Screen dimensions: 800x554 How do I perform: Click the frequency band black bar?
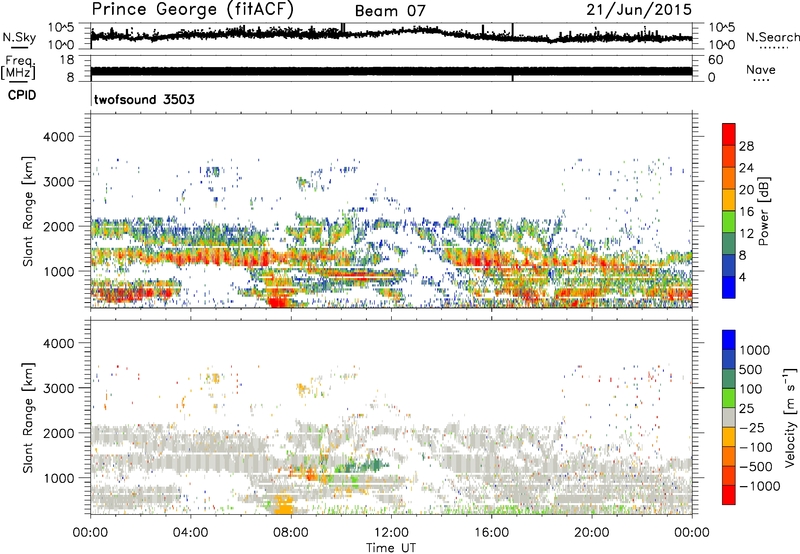tap(391, 71)
